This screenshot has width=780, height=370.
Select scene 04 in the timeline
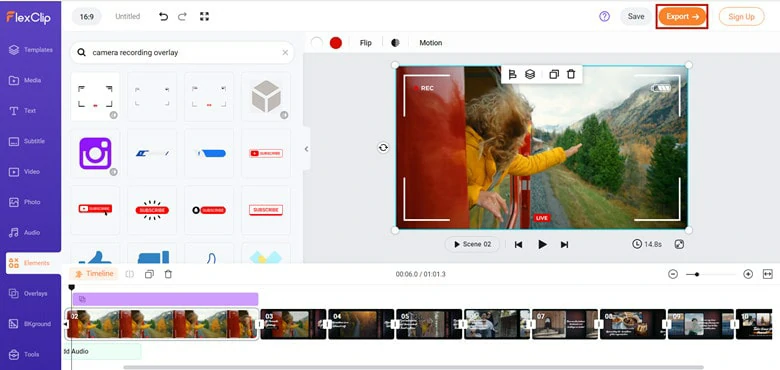click(361, 324)
